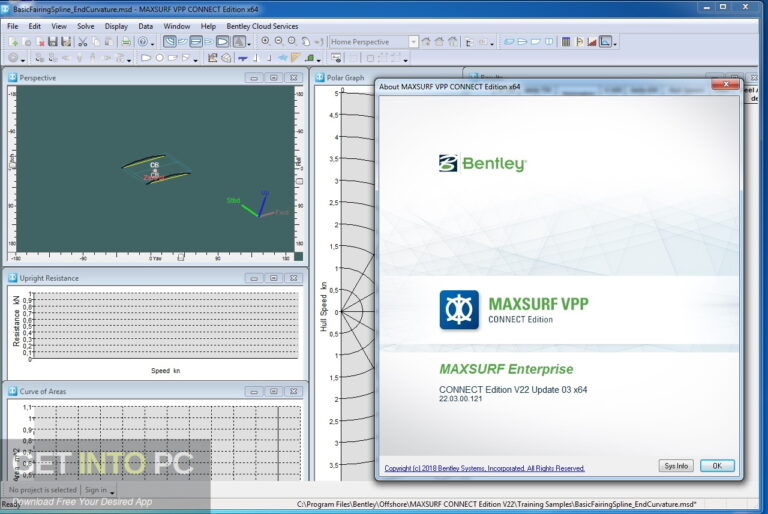Open the View menu
The width and height of the screenshot is (768, 514).
pos(59,26)
